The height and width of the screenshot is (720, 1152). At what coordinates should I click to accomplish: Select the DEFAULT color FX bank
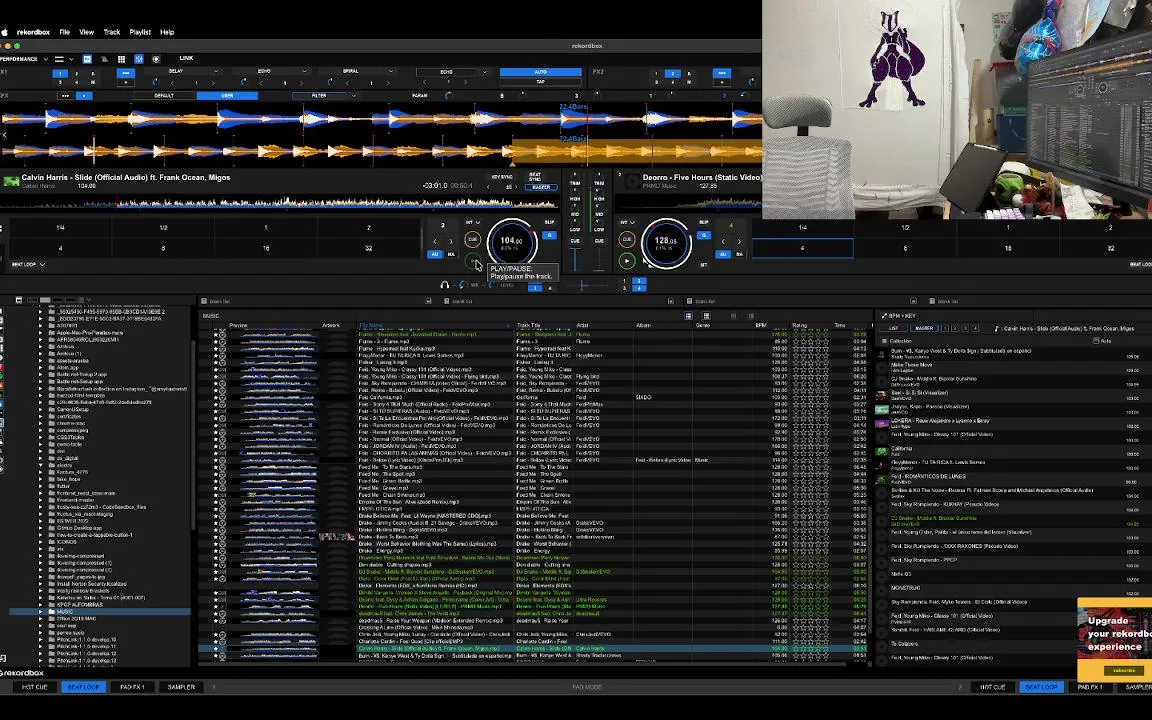164,96
